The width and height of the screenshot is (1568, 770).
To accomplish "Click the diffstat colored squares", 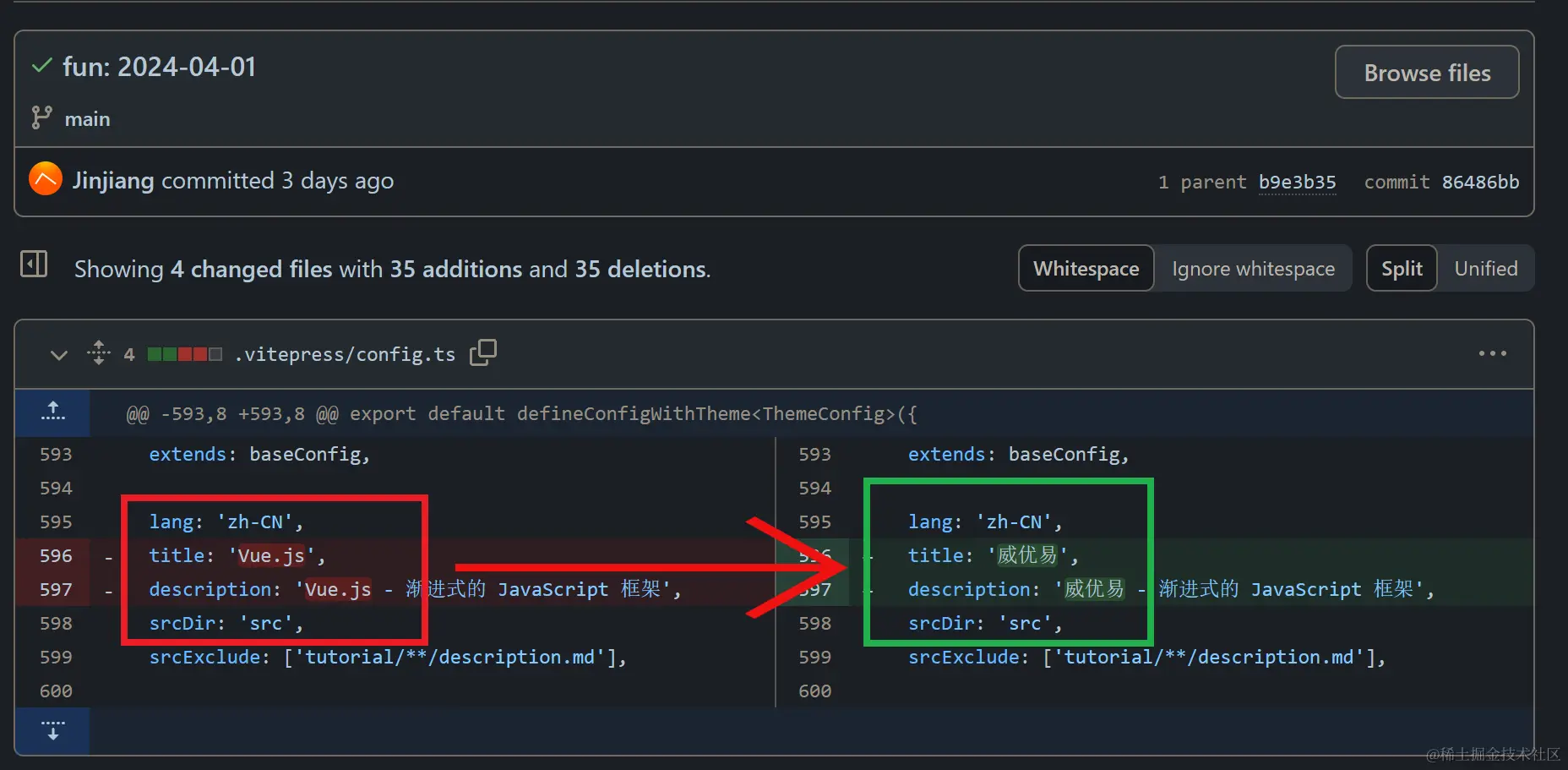I will 184,354.
